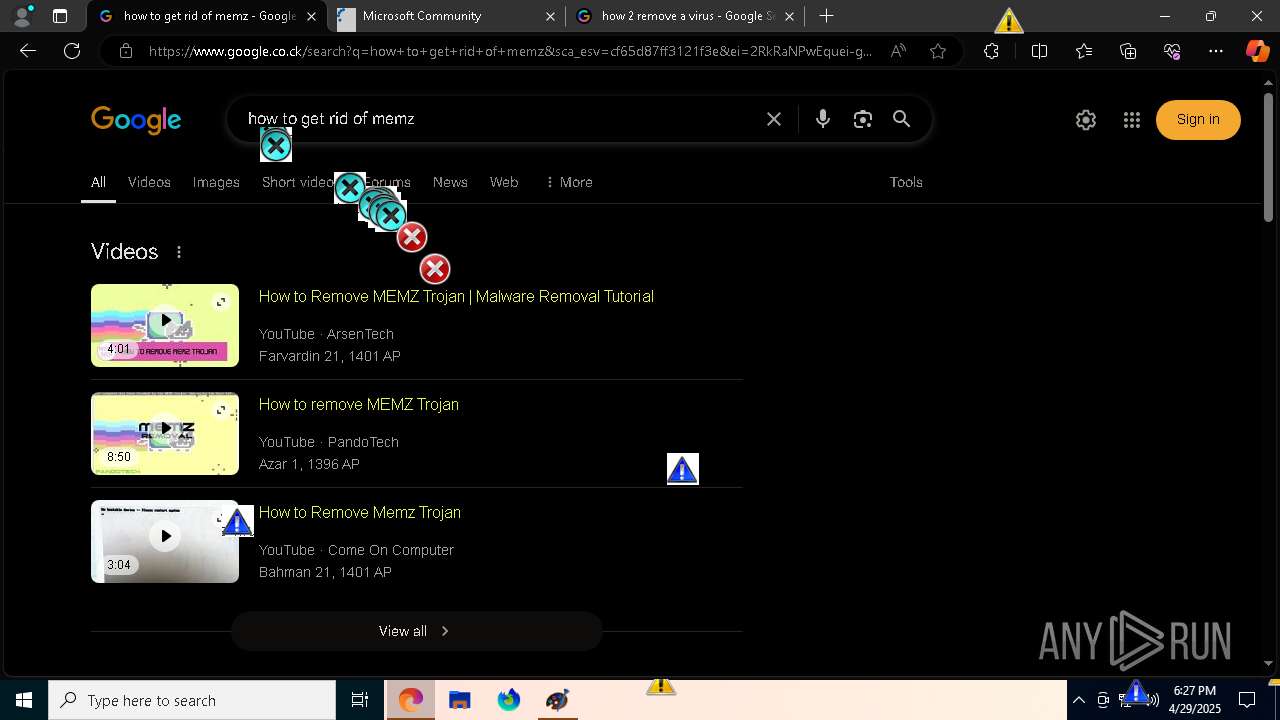The width and height of the screenshot is (1280, 720).
Task: Open Google quick settings gear
Action: 1086,120
